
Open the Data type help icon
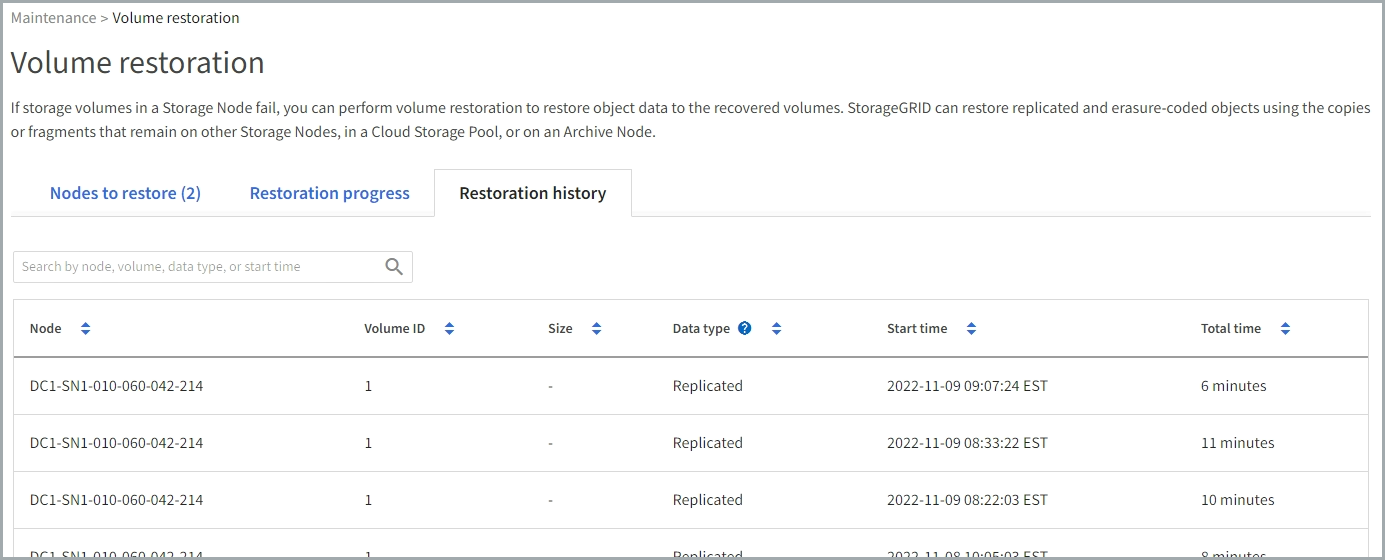(744, 328)
